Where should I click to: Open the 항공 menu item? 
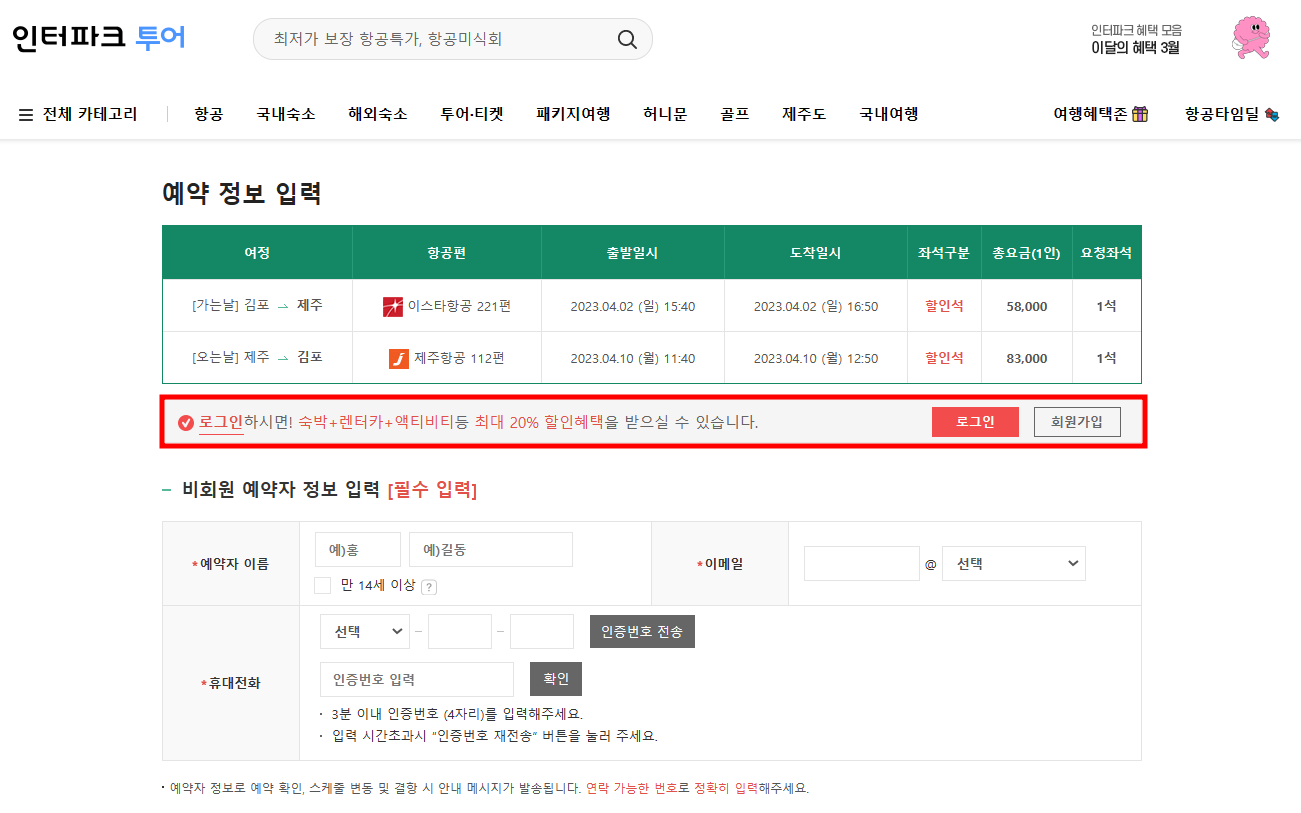(x=207, y=113)
